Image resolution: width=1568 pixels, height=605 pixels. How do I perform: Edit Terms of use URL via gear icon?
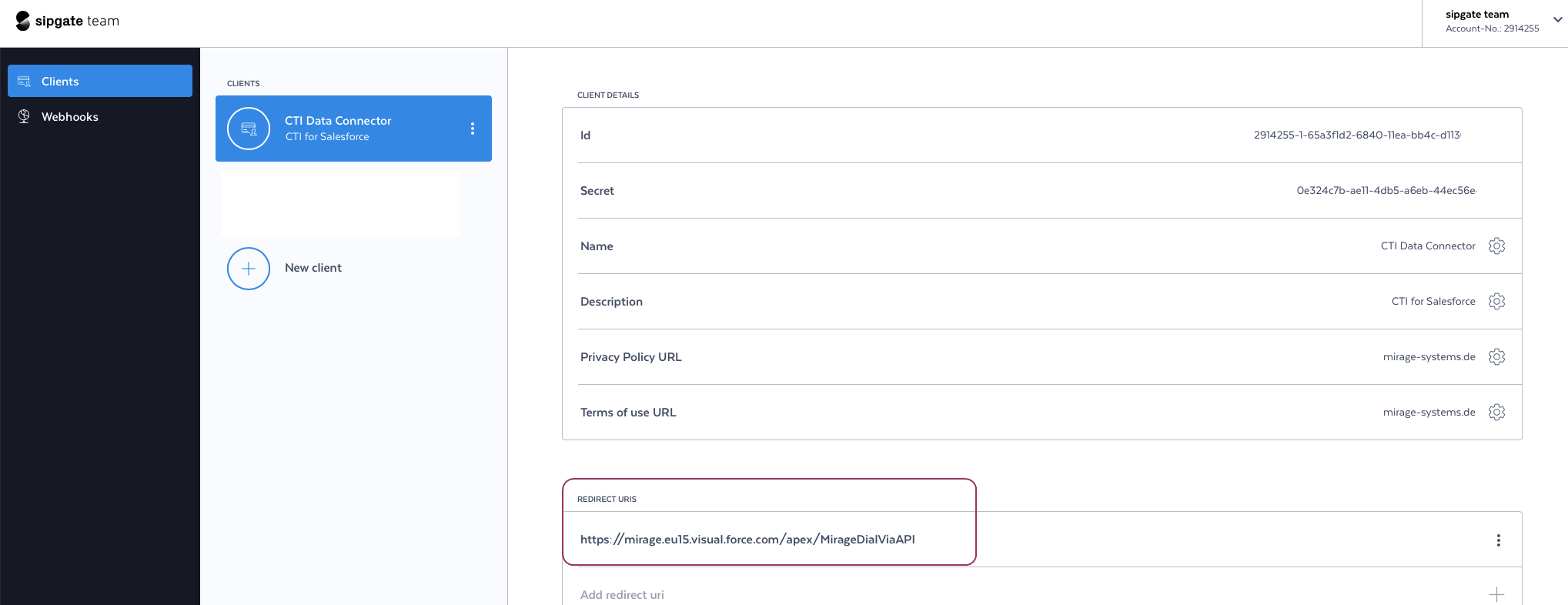(x=1496, y=413)
